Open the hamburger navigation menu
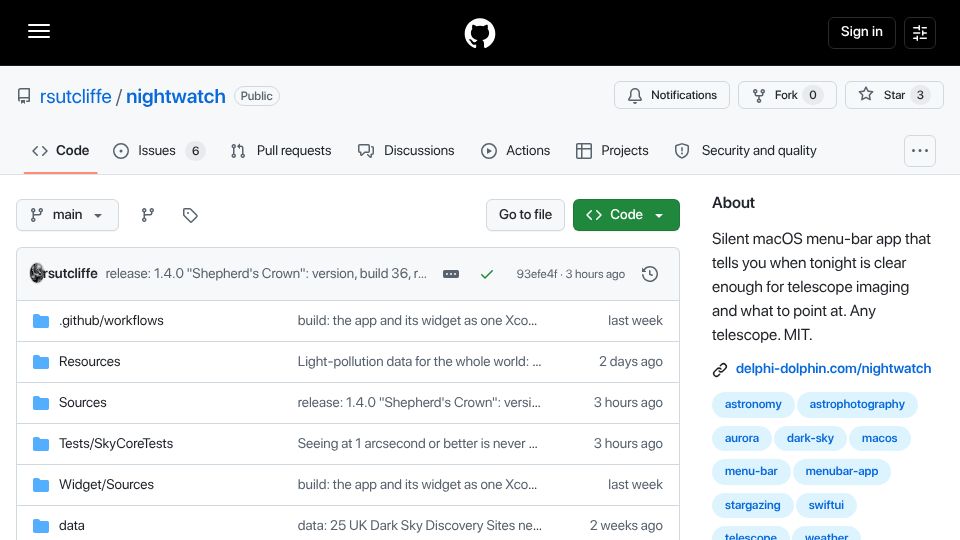Screen dimensions: 960x540 [x=39, y=32]
